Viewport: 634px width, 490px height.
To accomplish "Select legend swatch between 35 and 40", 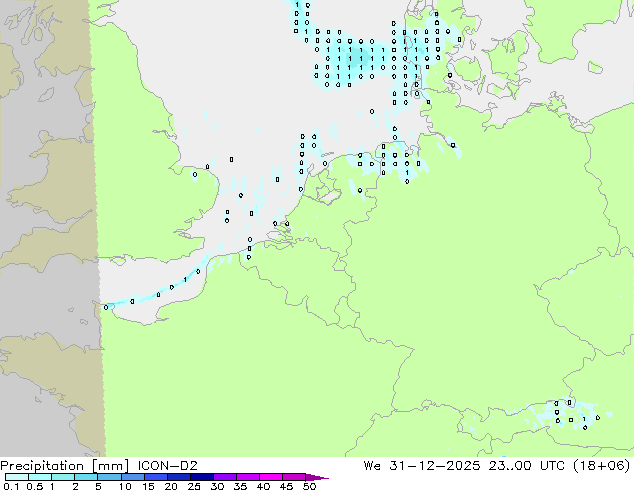I will (248, 477).
